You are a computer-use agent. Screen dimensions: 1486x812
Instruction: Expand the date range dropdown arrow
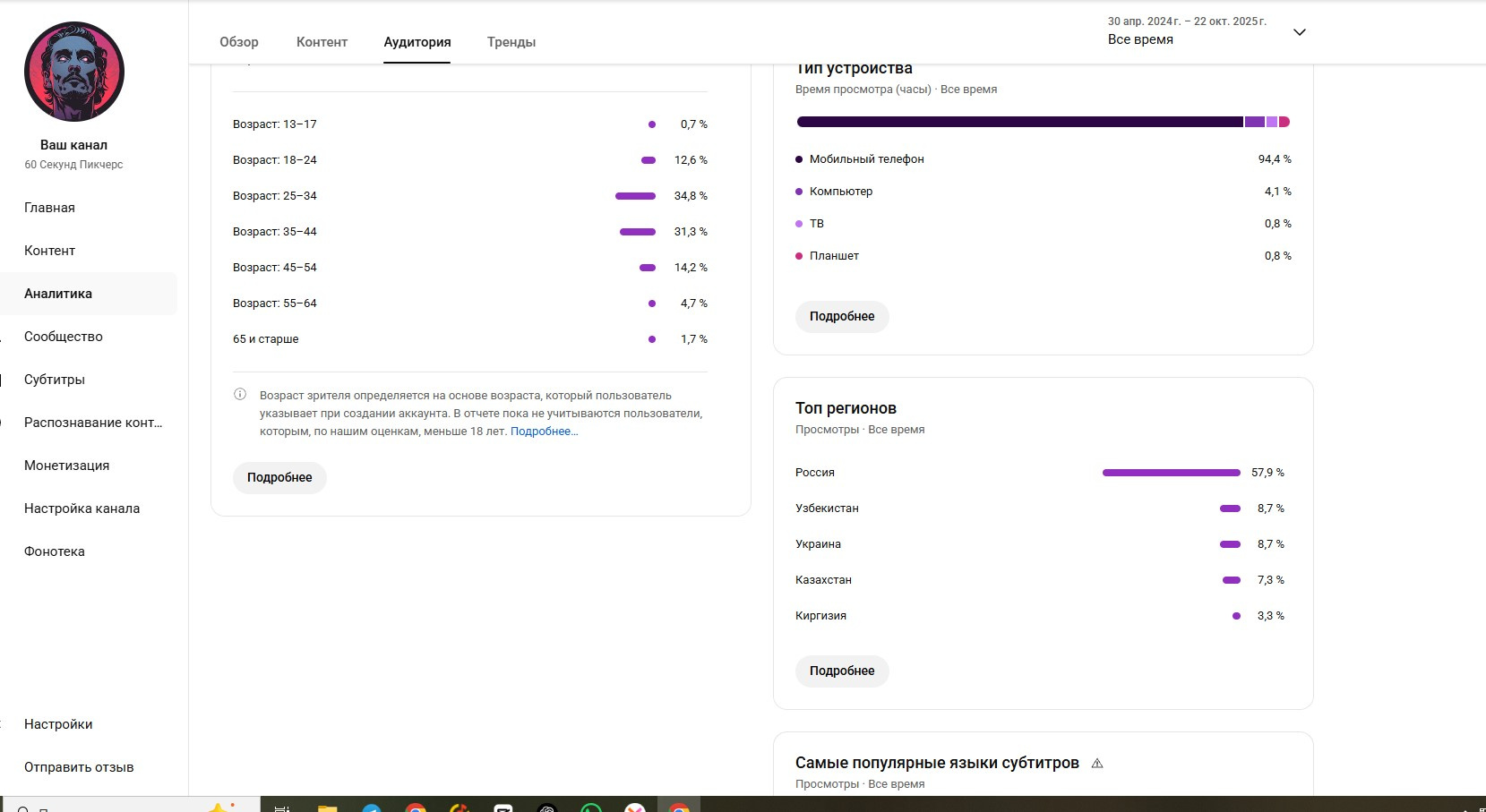(1300, 32)
